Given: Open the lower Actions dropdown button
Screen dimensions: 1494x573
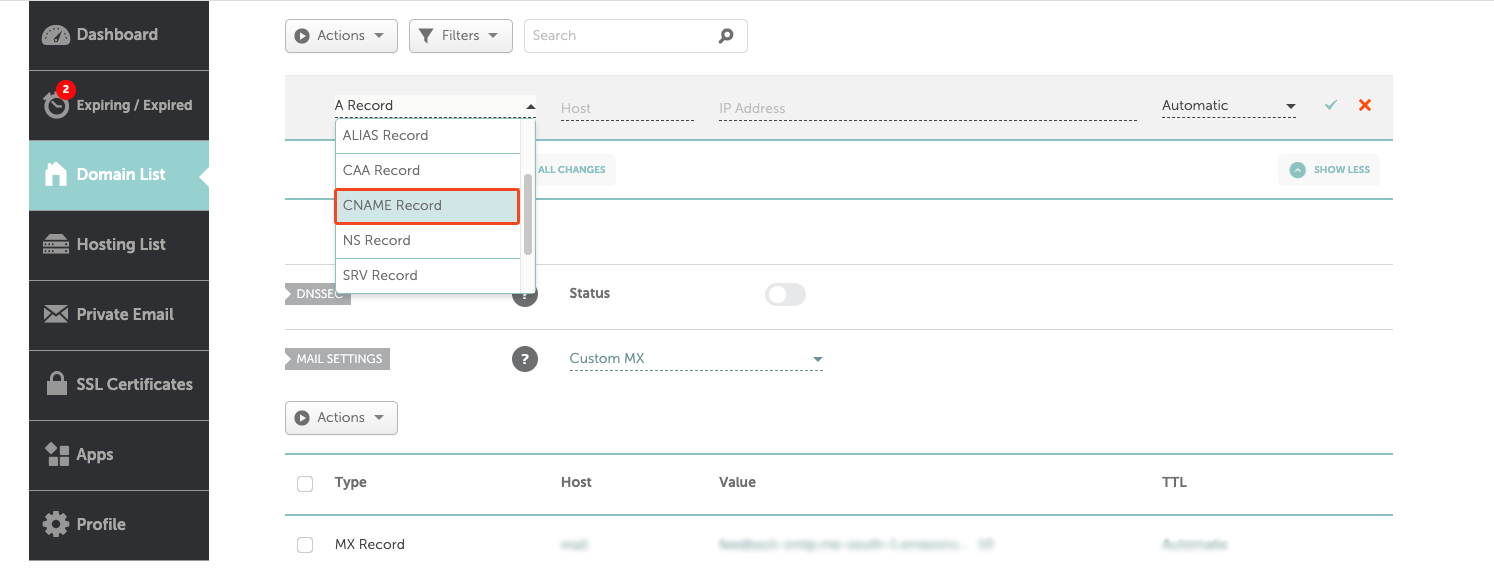Looking at the screenshot, I should (341, 418).
